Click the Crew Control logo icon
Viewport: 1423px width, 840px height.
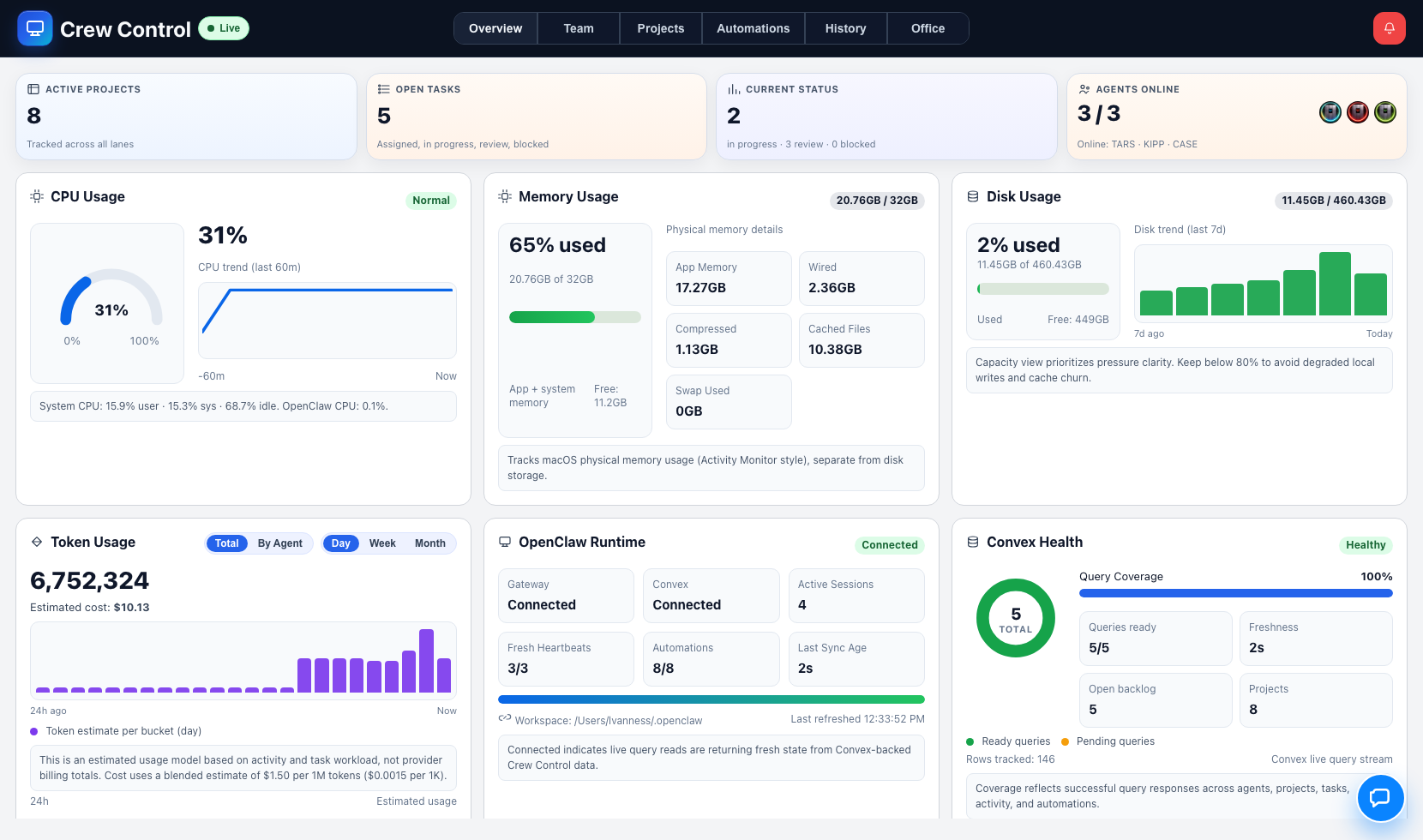34,27
